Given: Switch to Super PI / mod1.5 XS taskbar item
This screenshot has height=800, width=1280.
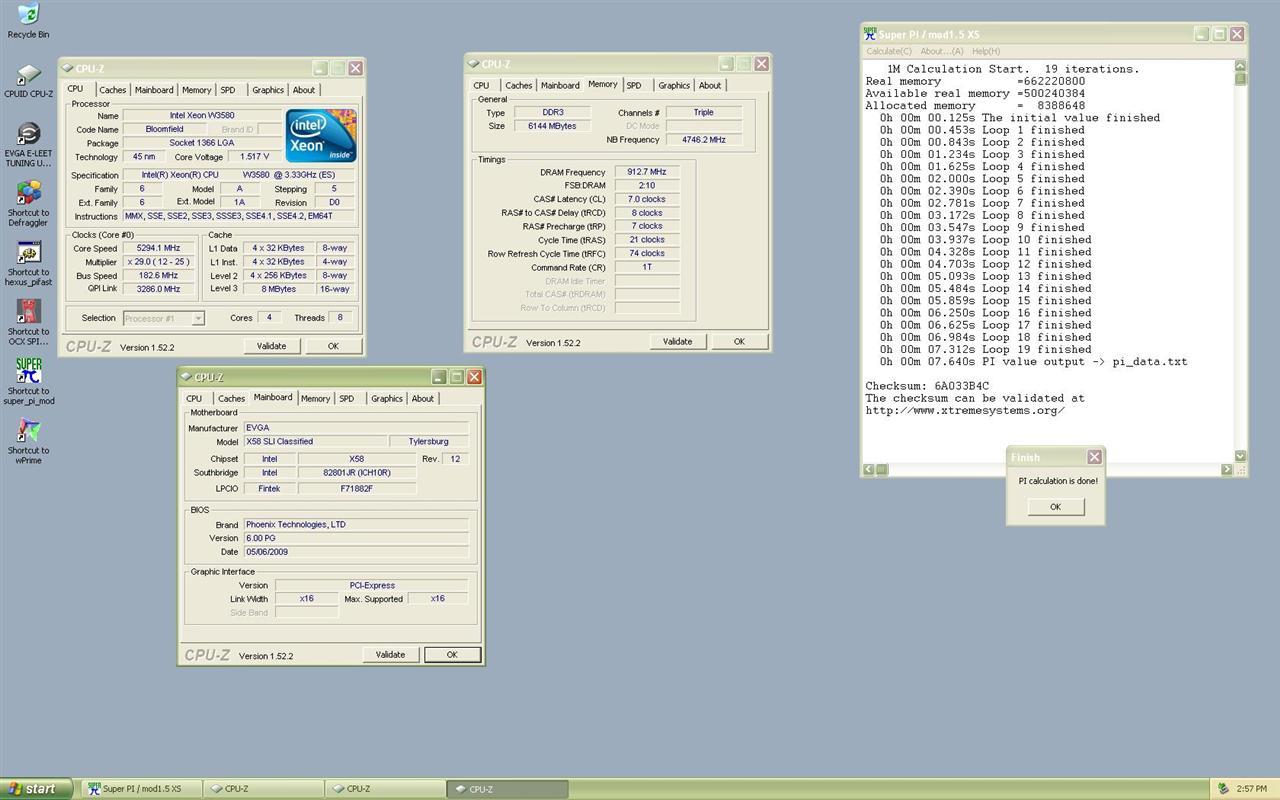Looking at the screenshot, I should pos(141,789).
